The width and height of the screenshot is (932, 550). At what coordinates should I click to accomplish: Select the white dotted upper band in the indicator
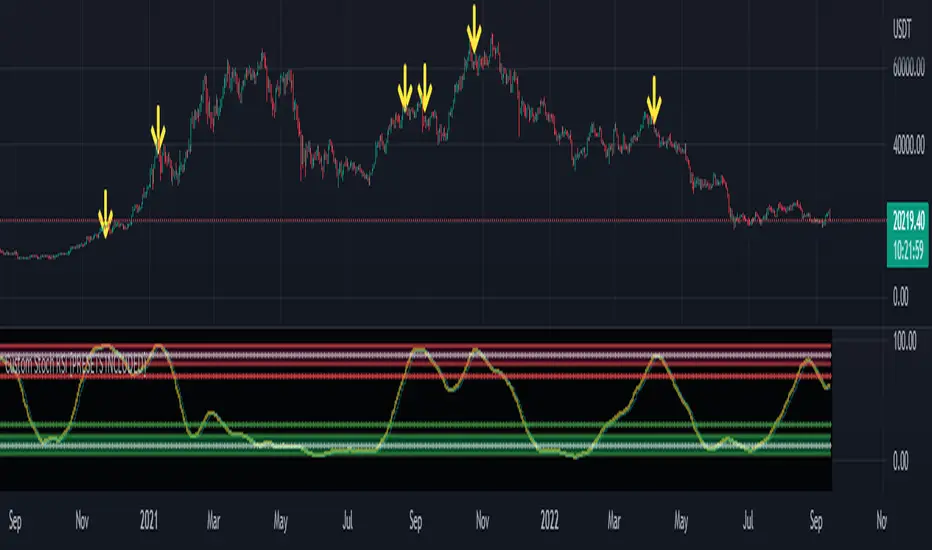click(x=415, y=355)
